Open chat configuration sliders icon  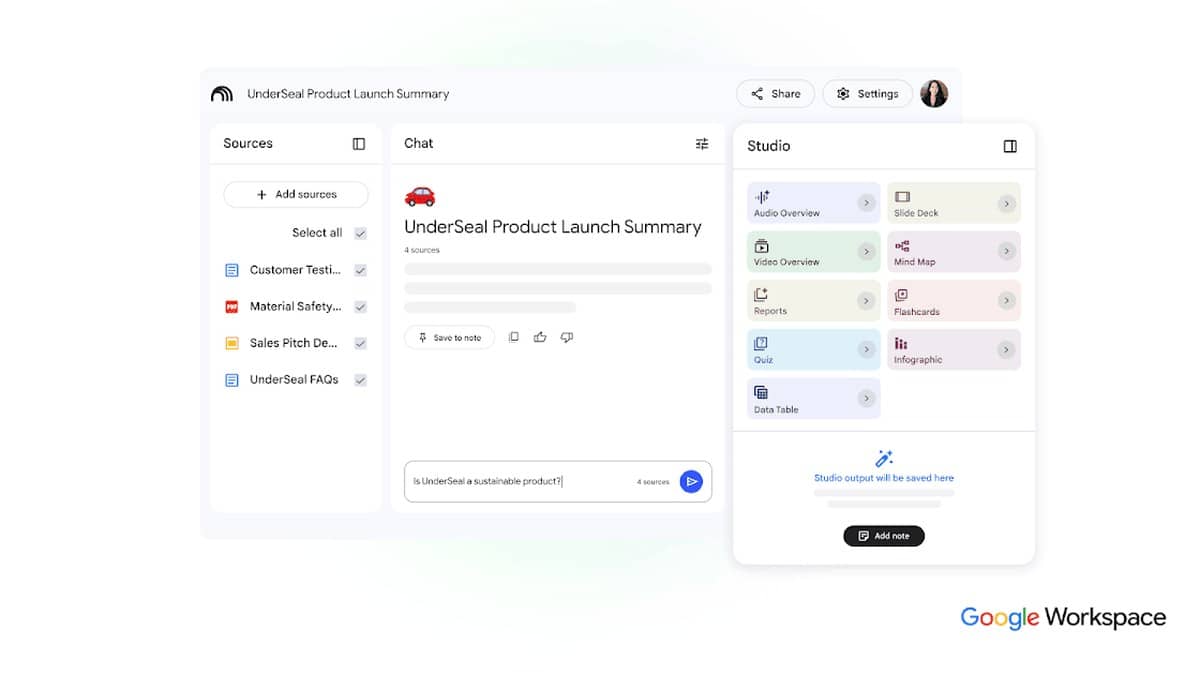point(702,144)
